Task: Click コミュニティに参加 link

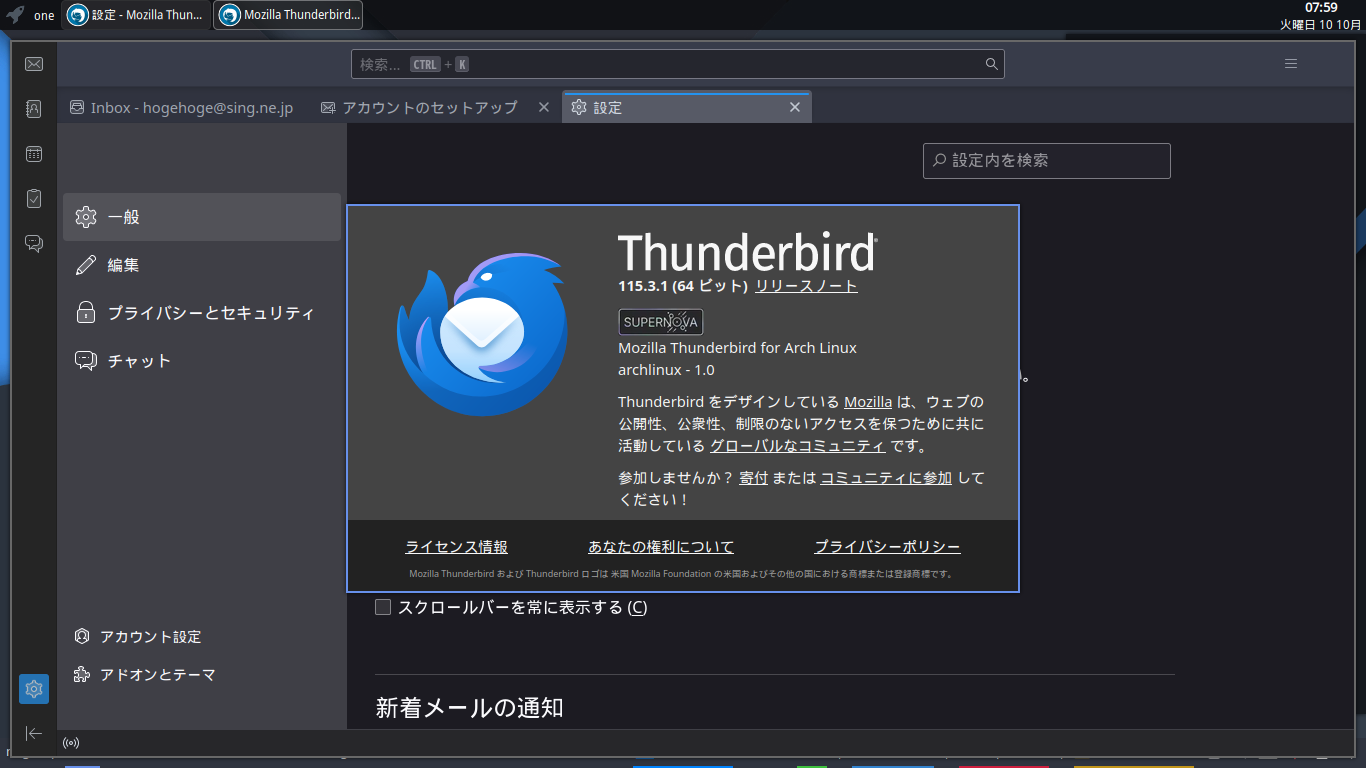Action: point(886,478)
